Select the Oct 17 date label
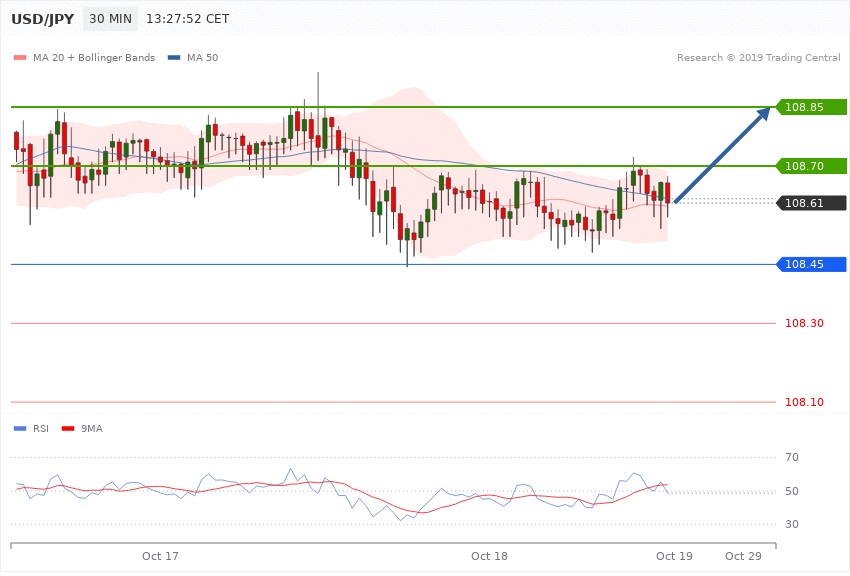850x576 pixels. click(160, 555)
